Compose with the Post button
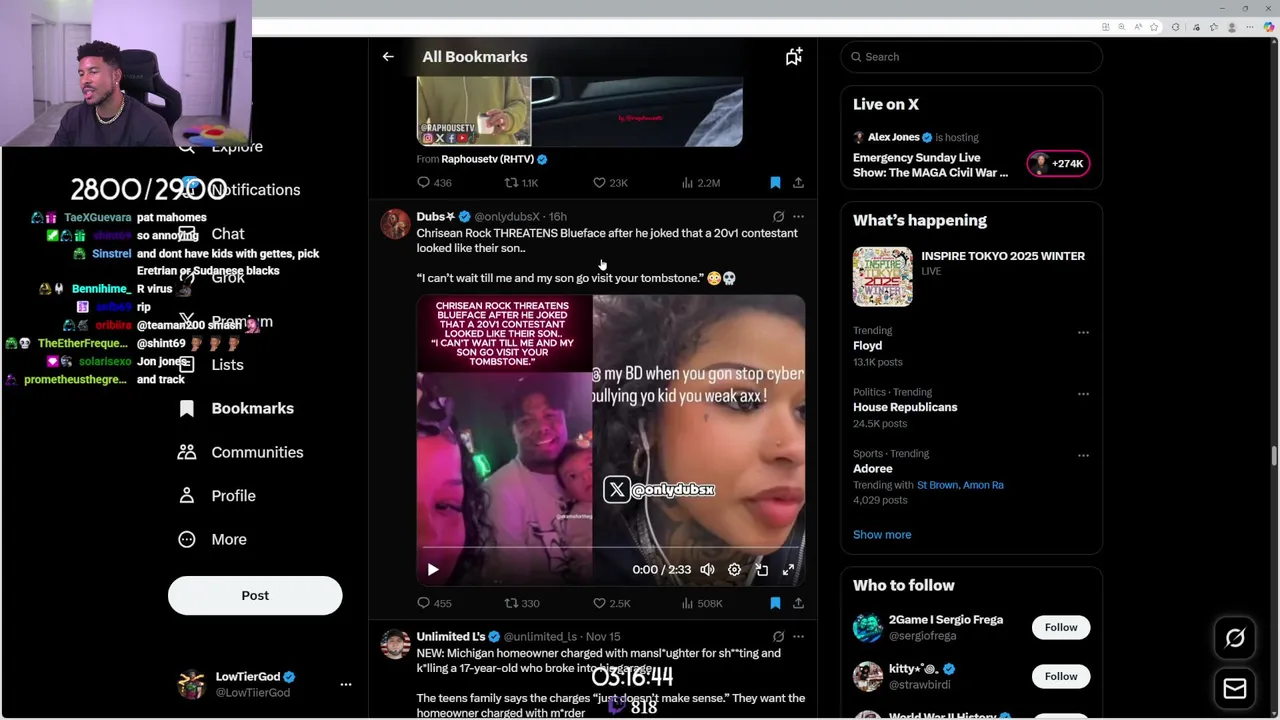Viewport: 1280px width, 720px height. coord(255,595)
